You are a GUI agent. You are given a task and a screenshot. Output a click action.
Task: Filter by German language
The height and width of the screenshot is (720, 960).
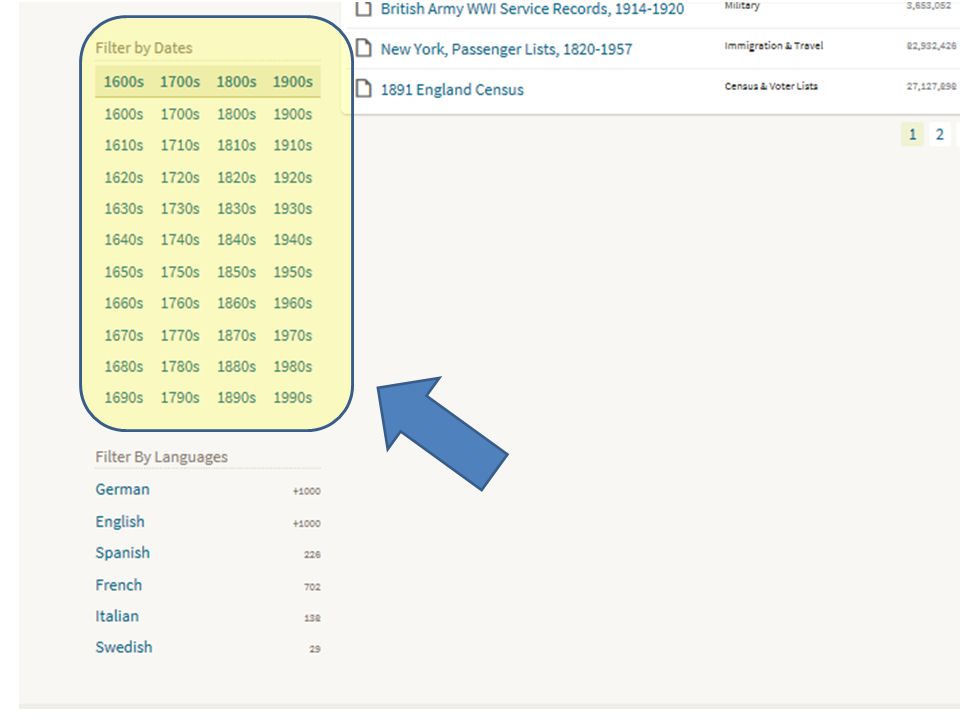tap(122, 489)
